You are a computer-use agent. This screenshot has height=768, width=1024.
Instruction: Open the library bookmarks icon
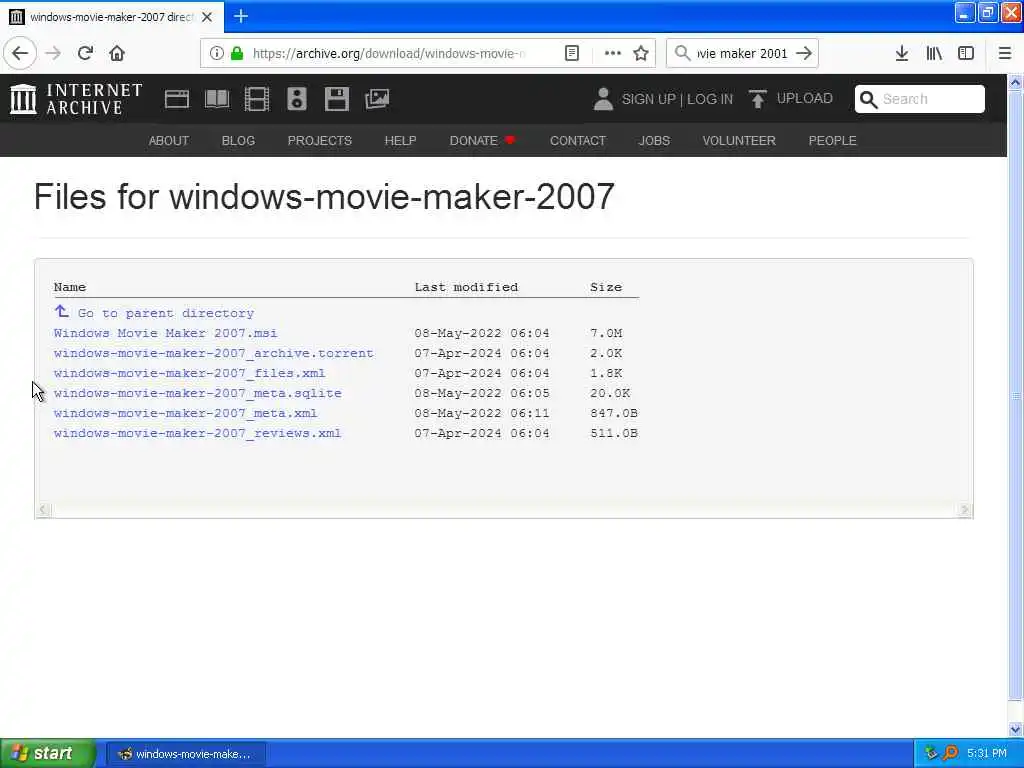pyautogui.click(x=934, y=53)
